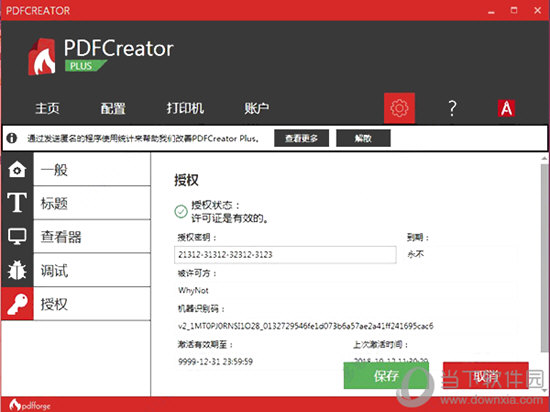Open the settings gear icon
The width and height of the screenshot is (550, 412).
pos(399,108)
